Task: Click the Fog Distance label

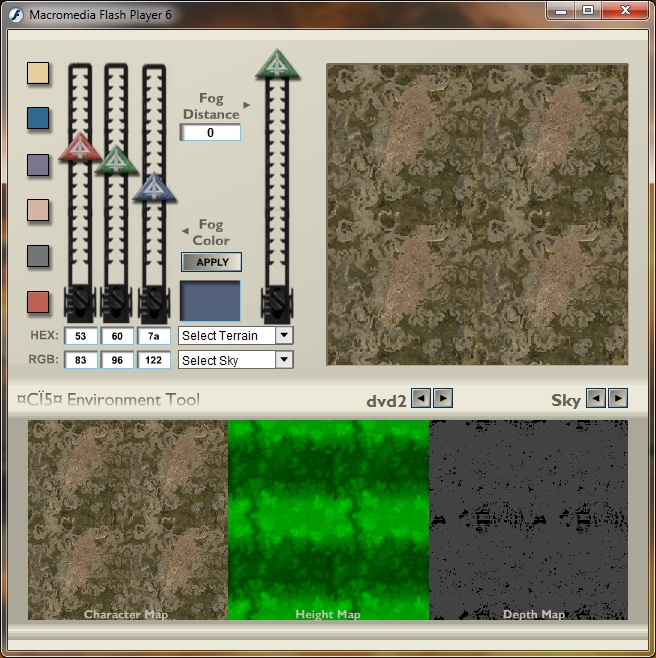Action: pos(211,106)
